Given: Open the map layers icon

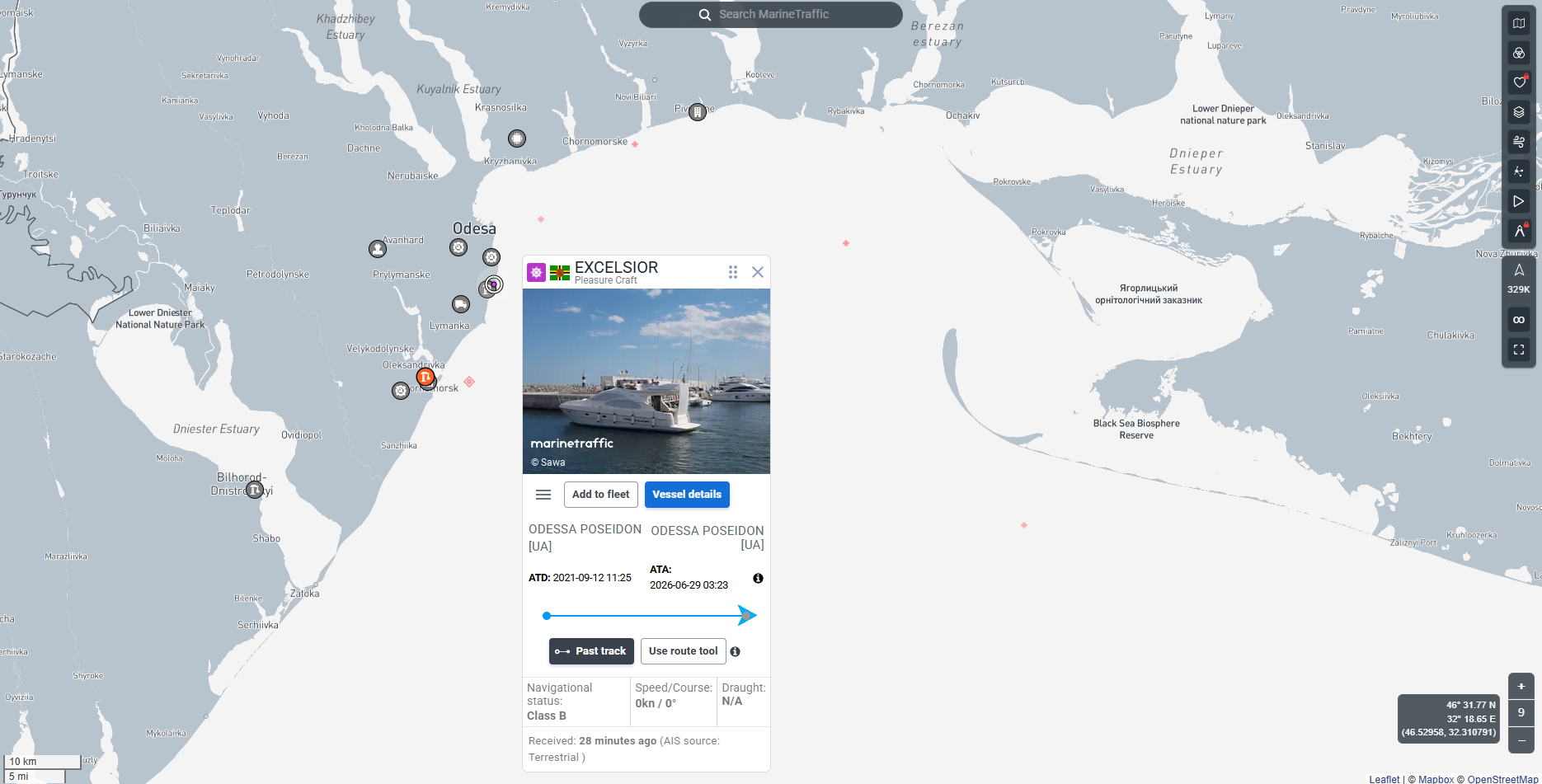Looking at the screenshot, I should 1519,112.
